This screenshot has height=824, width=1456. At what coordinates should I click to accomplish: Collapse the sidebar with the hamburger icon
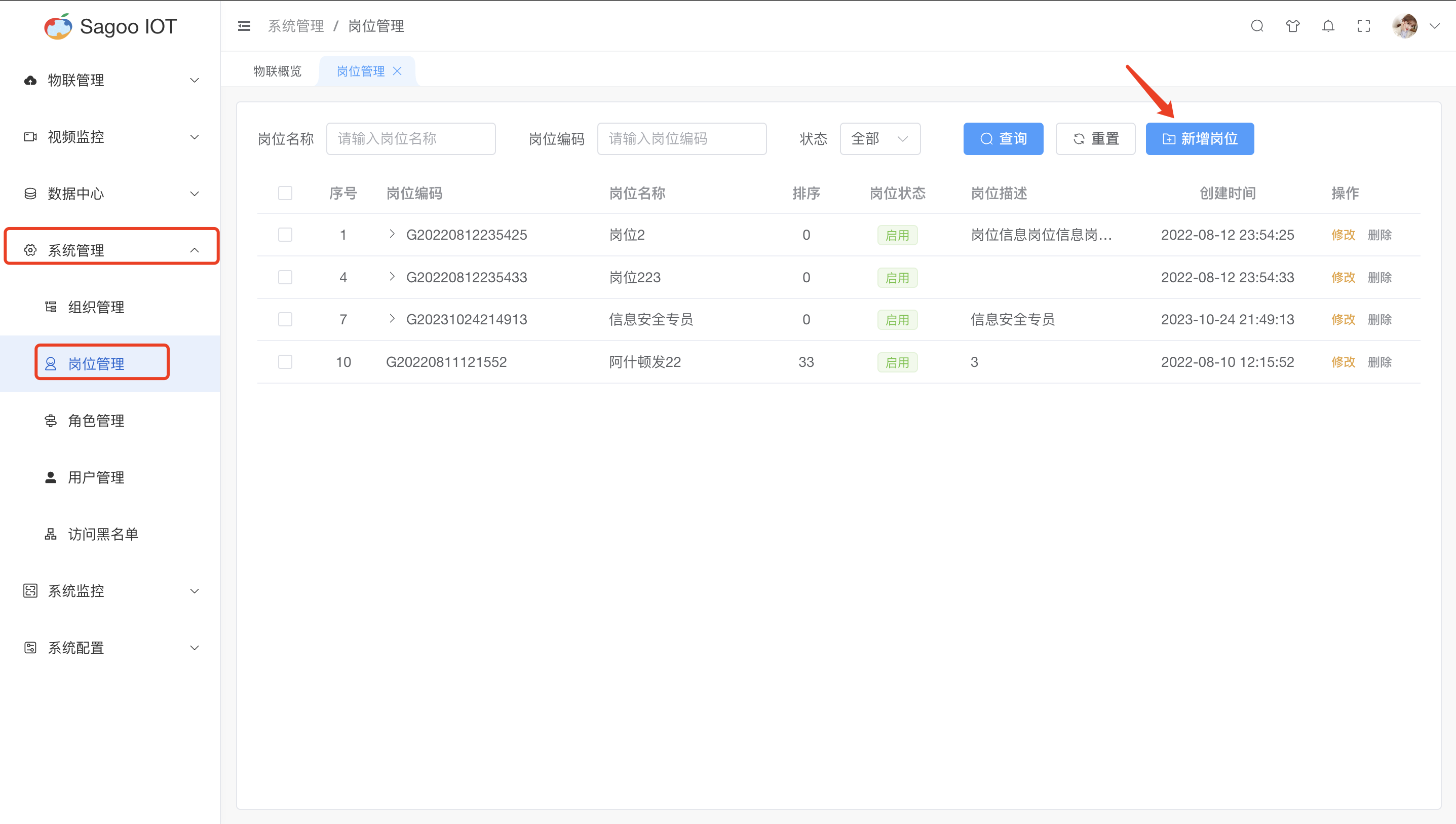[244, 26]
